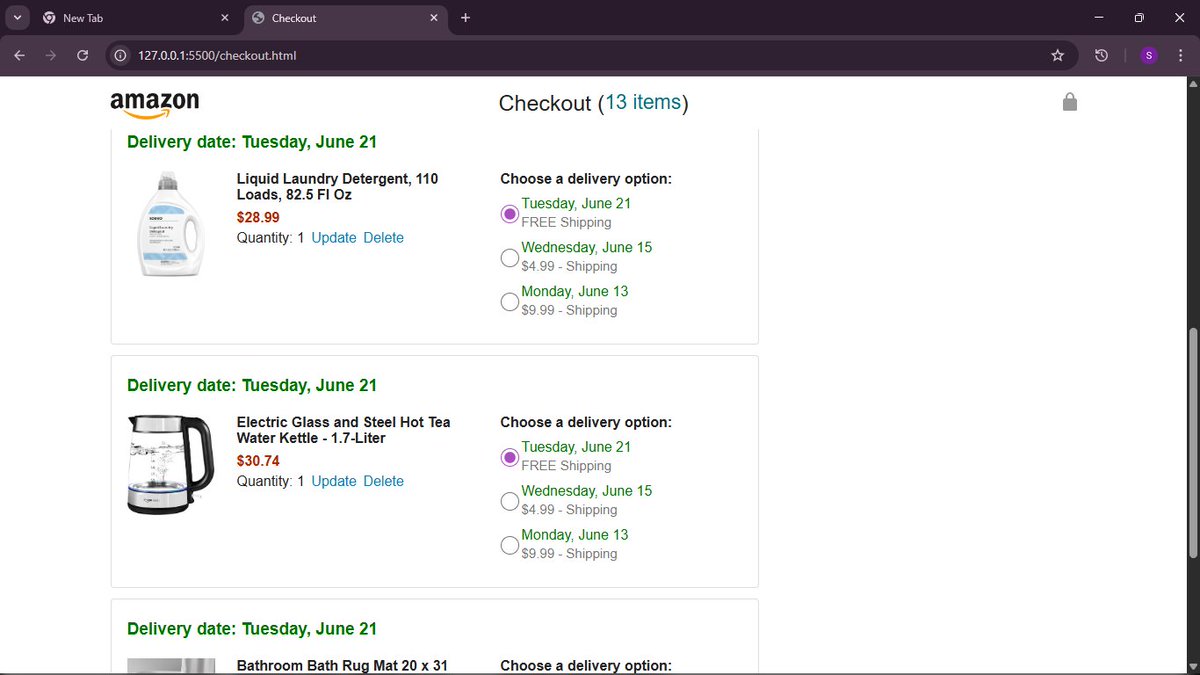Open the browser history icon in toolbar
This screenshot has height=675, width=1200.
(1101, 56)
